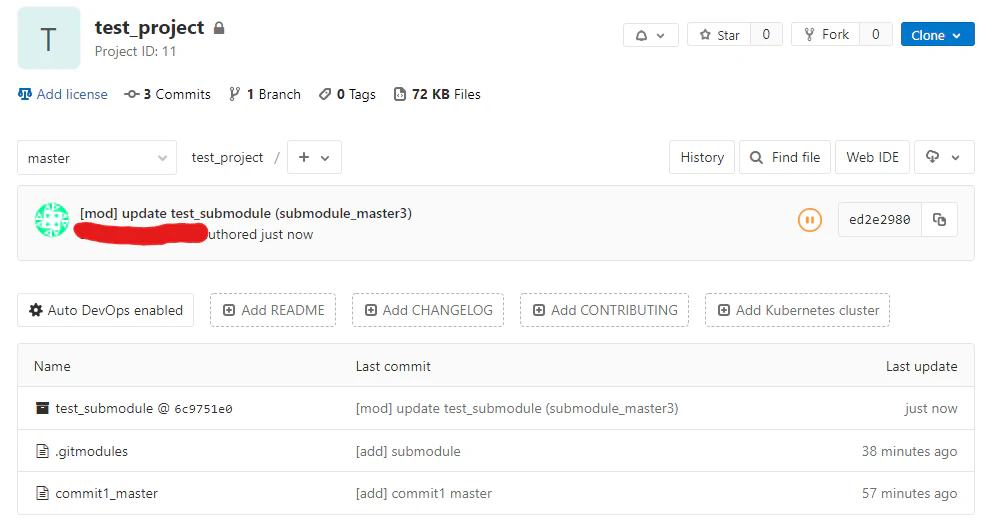999x527 pixels.
Task: Open Auto DevOps enabled settings
Action: click(106, 310)
